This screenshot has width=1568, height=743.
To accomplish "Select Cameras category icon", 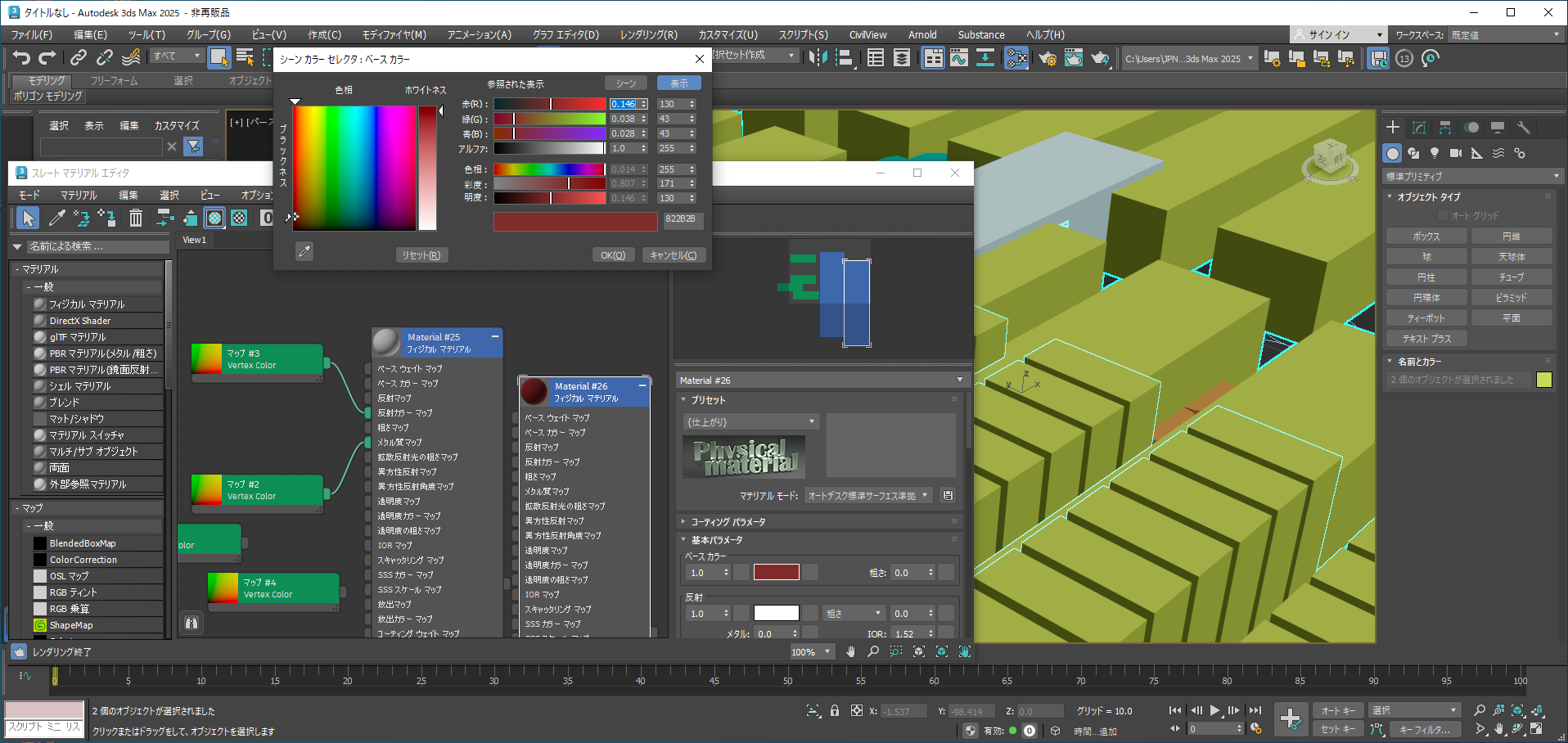I will [1456, 153].
